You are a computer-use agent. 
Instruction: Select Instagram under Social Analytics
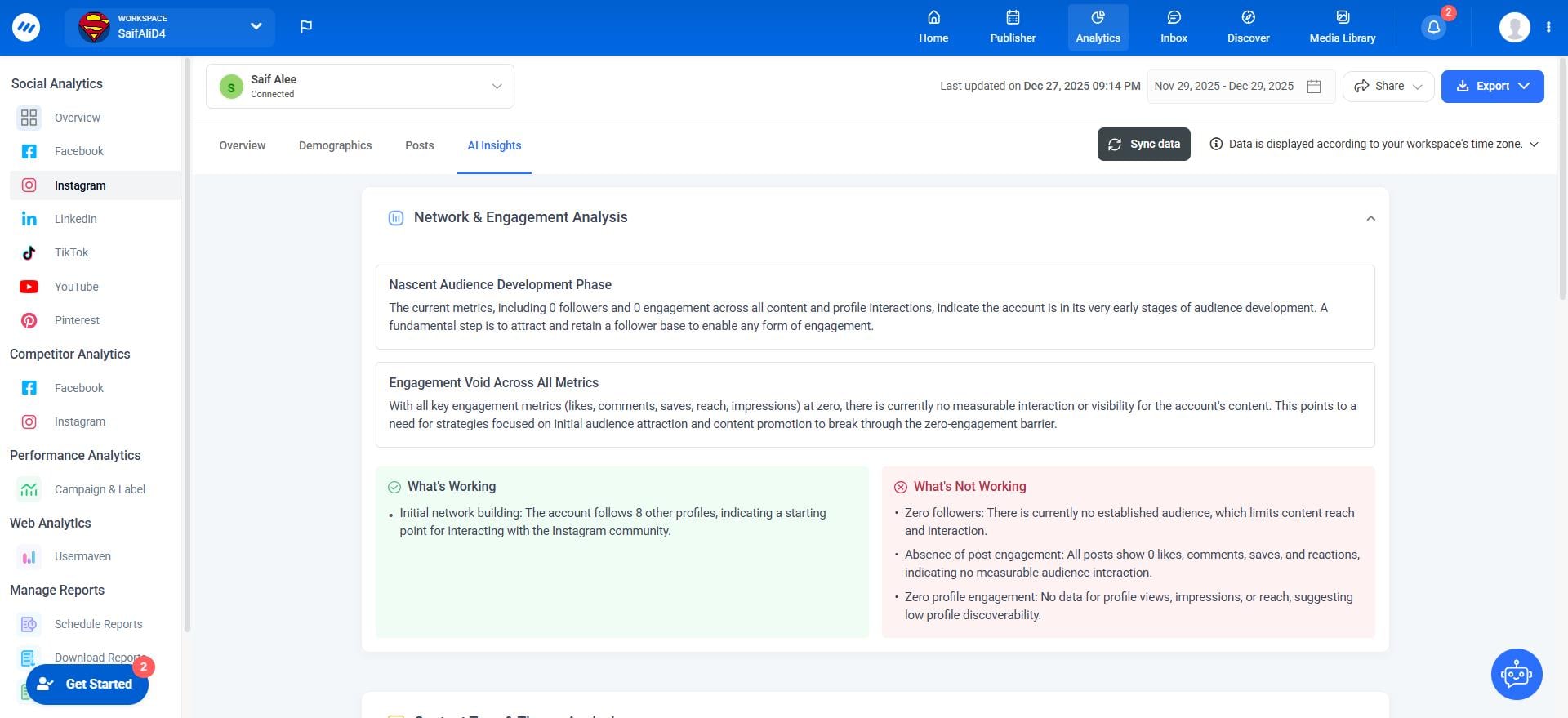tap(95, 185)
